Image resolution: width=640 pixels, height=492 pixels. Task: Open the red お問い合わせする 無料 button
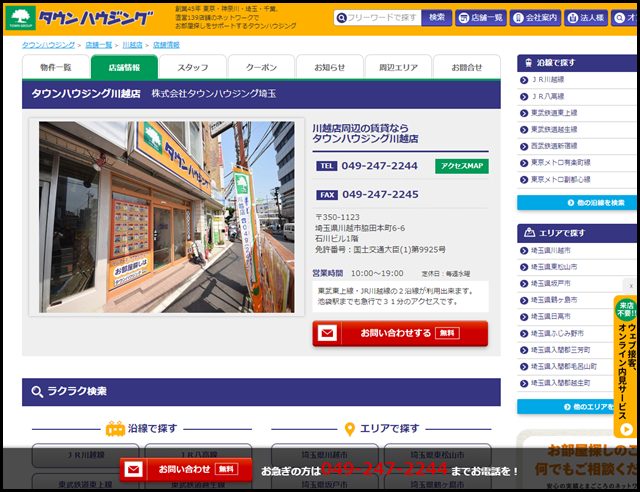coord(400,333)
